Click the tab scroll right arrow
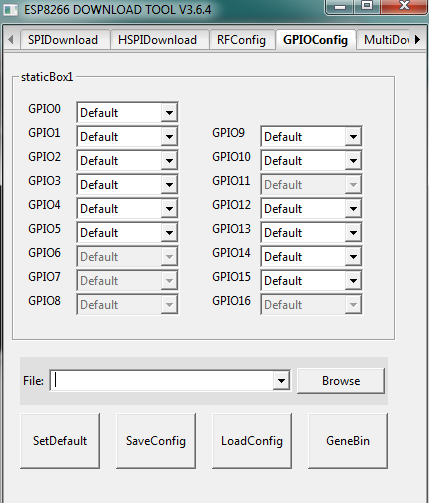Viewport: 429px width, 503px height. (417, 40)
